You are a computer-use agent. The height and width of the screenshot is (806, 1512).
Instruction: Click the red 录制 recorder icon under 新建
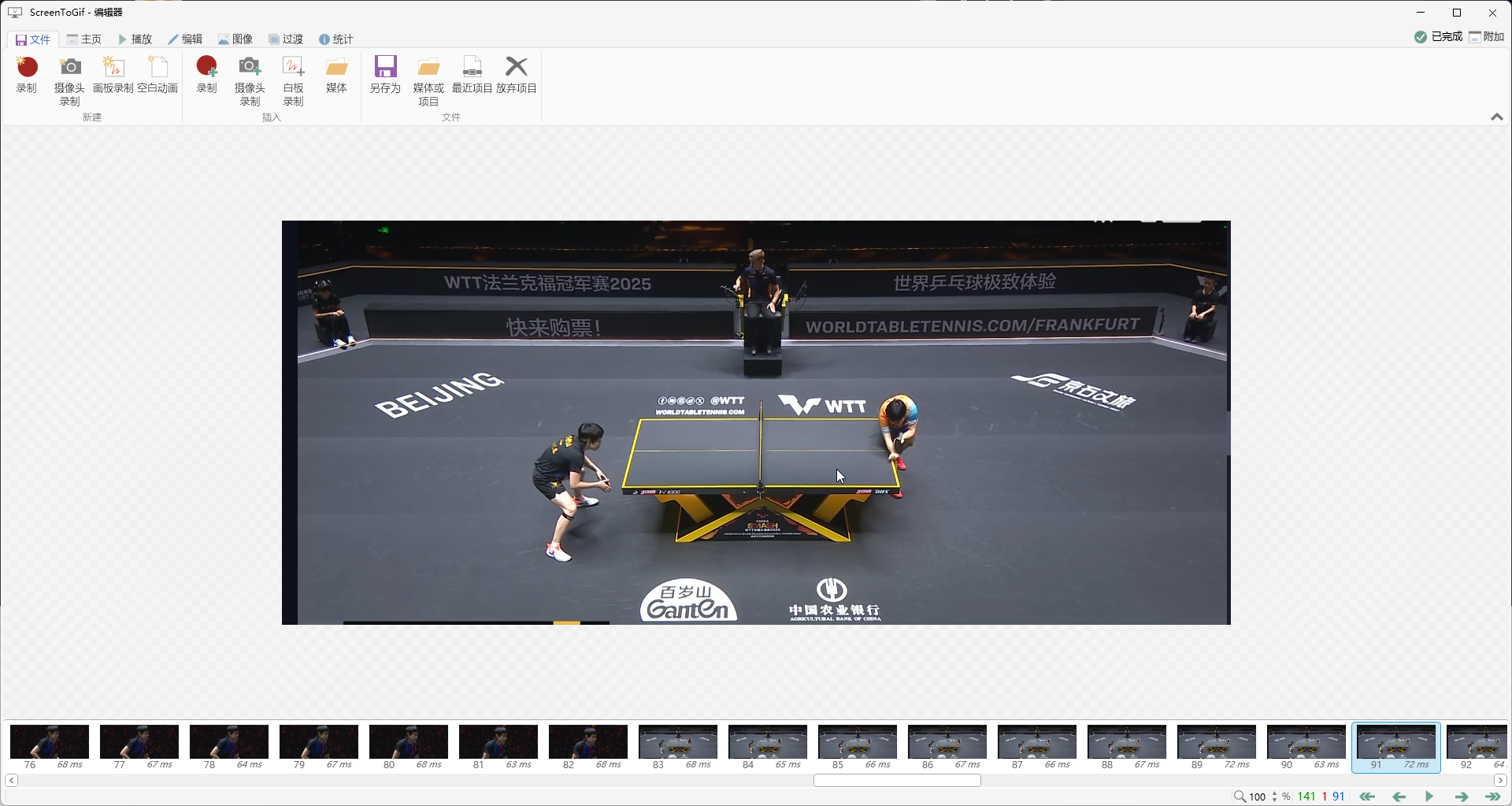(x=27, y=68)
